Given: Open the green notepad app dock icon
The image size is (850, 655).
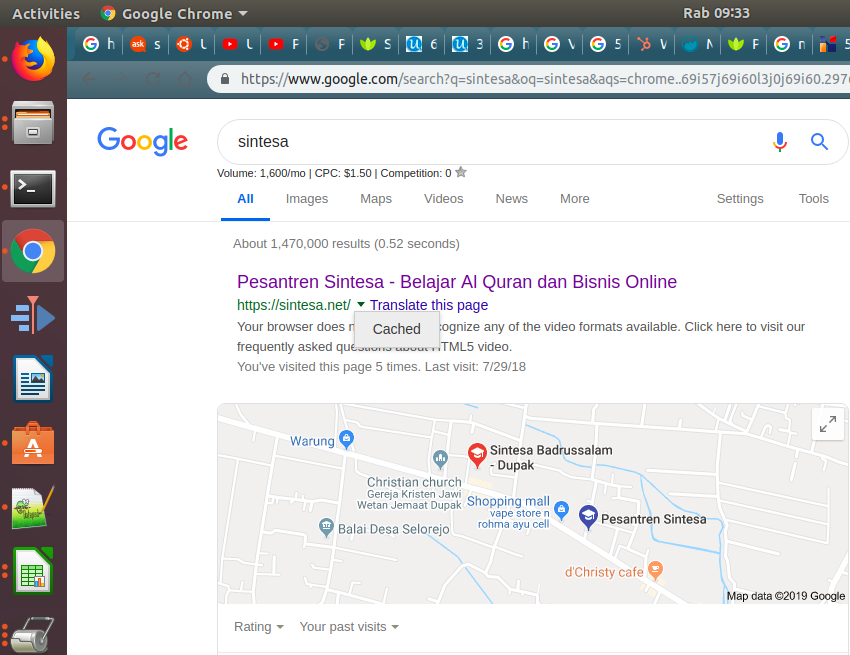Looking at the screenshot, I should click(33, 508).
